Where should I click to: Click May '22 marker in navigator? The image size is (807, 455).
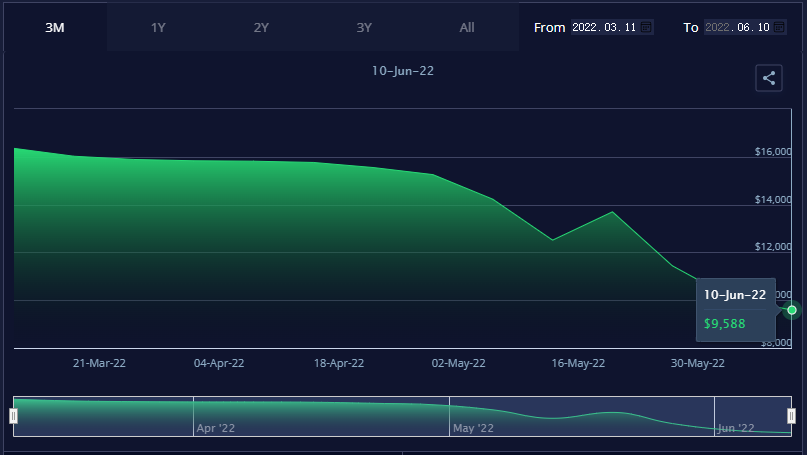click(473, 428)
